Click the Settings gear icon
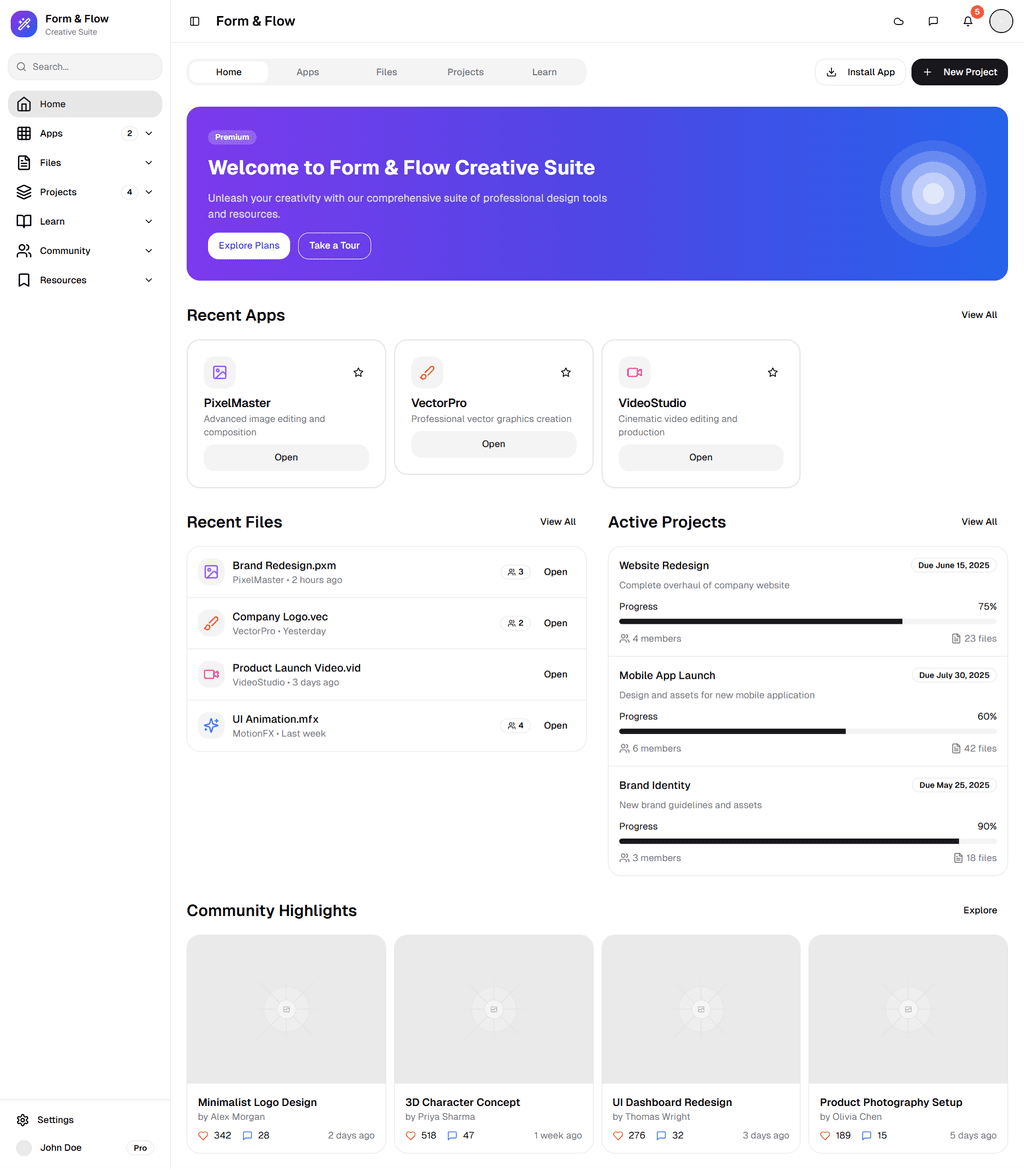1024x1170 pixels. click(22, 1120)
